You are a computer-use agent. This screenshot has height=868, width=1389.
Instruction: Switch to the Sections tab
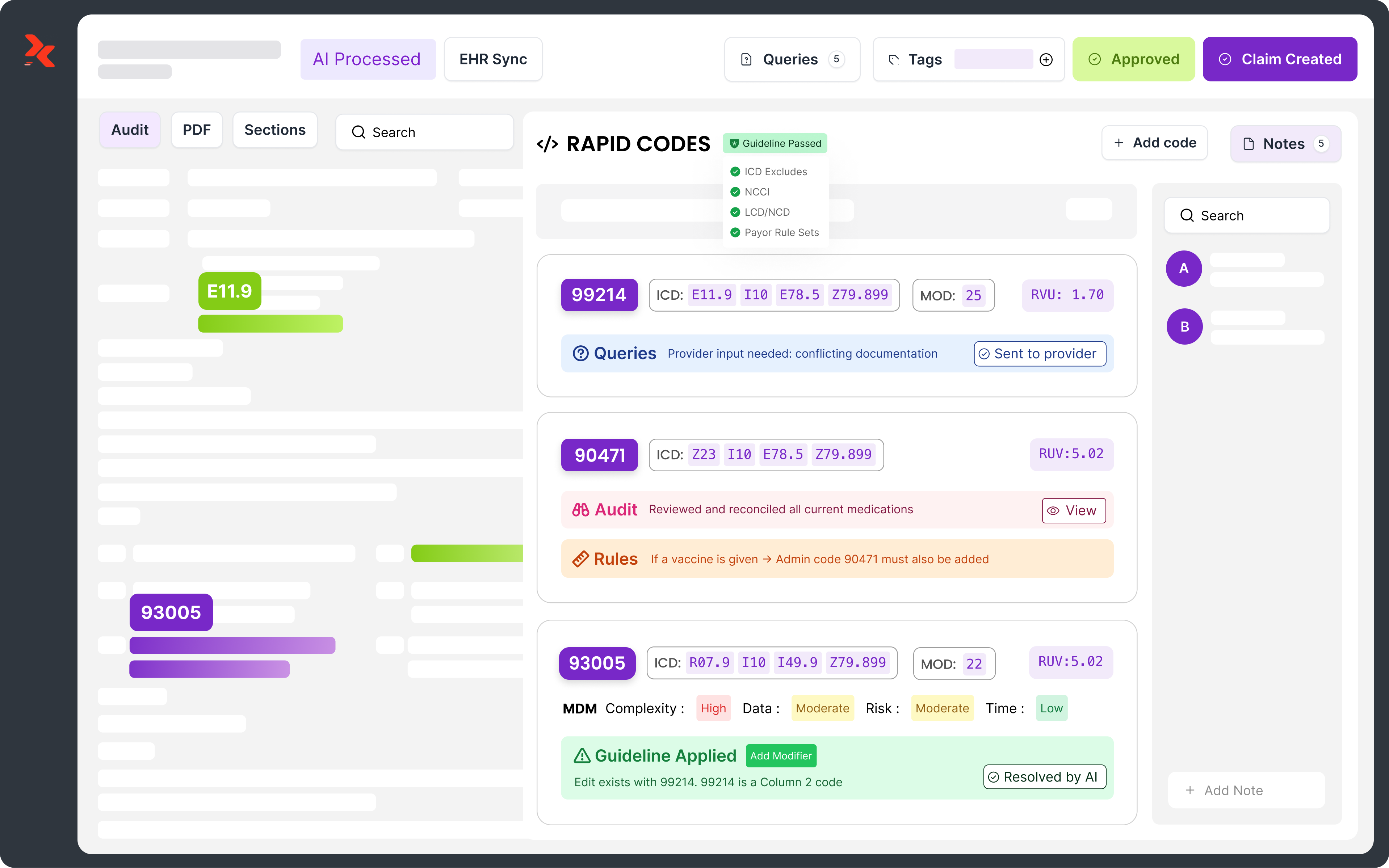click(x=274, y=130)
